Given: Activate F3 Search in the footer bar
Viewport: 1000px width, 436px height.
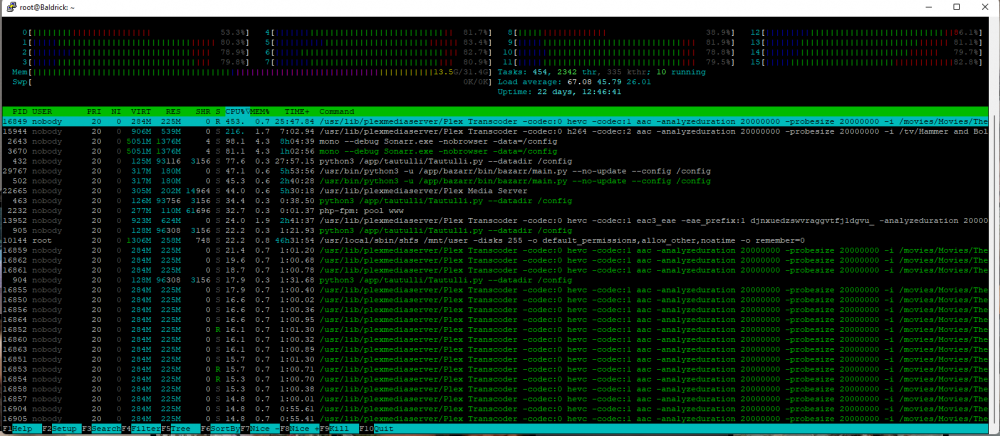Looking at the screenshot, I should (101, 429).
